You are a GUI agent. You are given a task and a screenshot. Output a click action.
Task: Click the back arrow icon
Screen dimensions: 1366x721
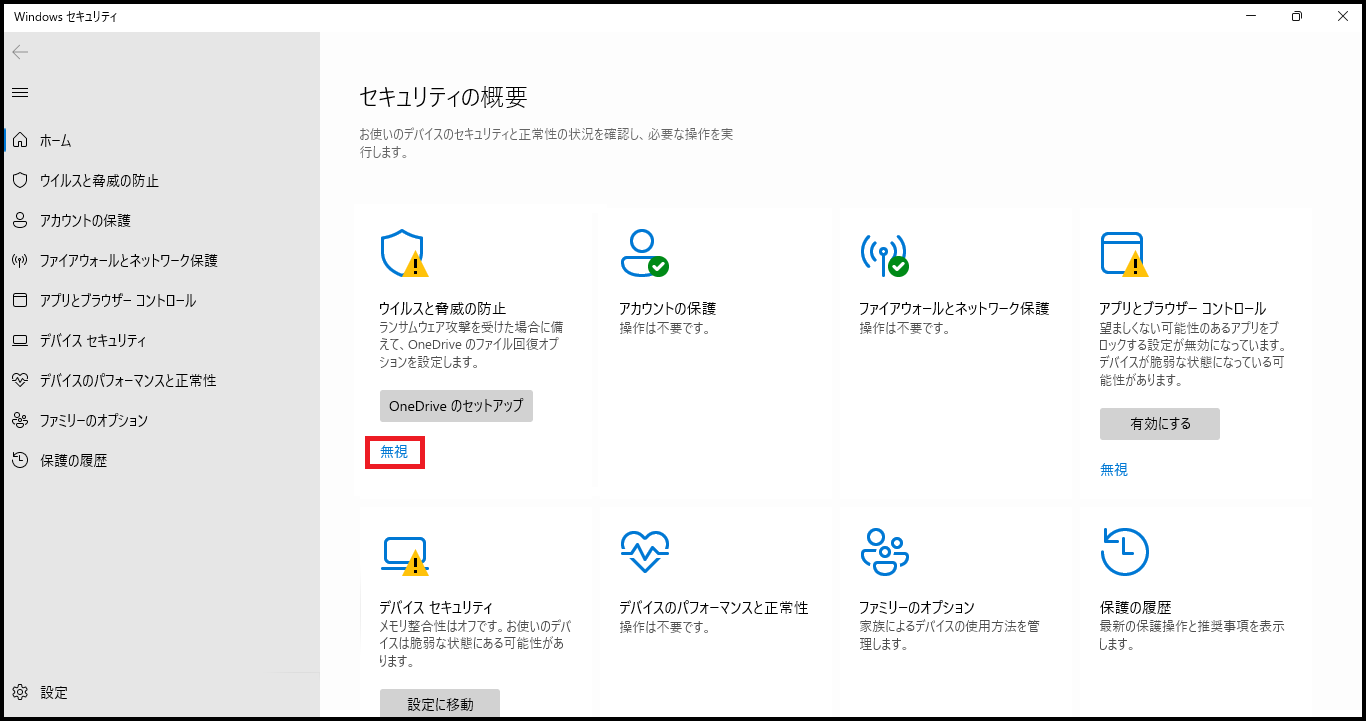click(x=20, y=52)
